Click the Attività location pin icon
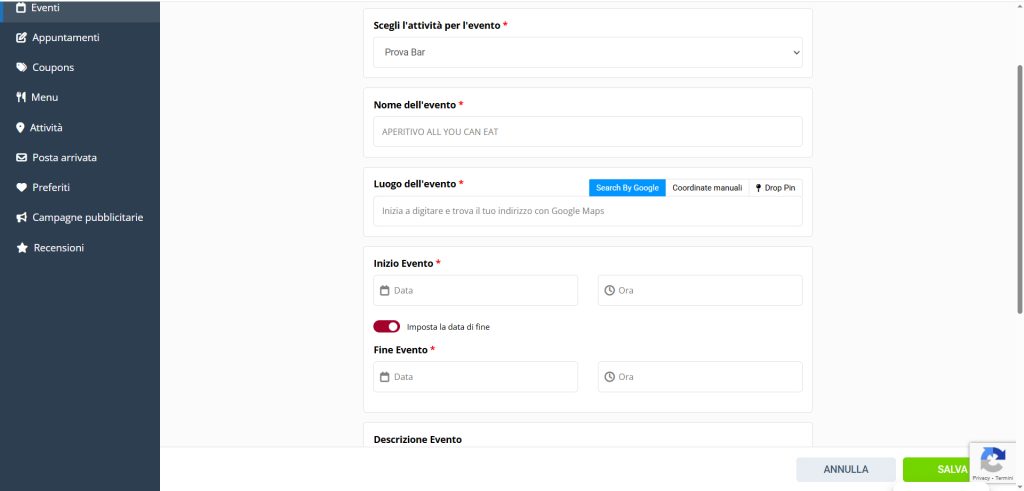 20,128
